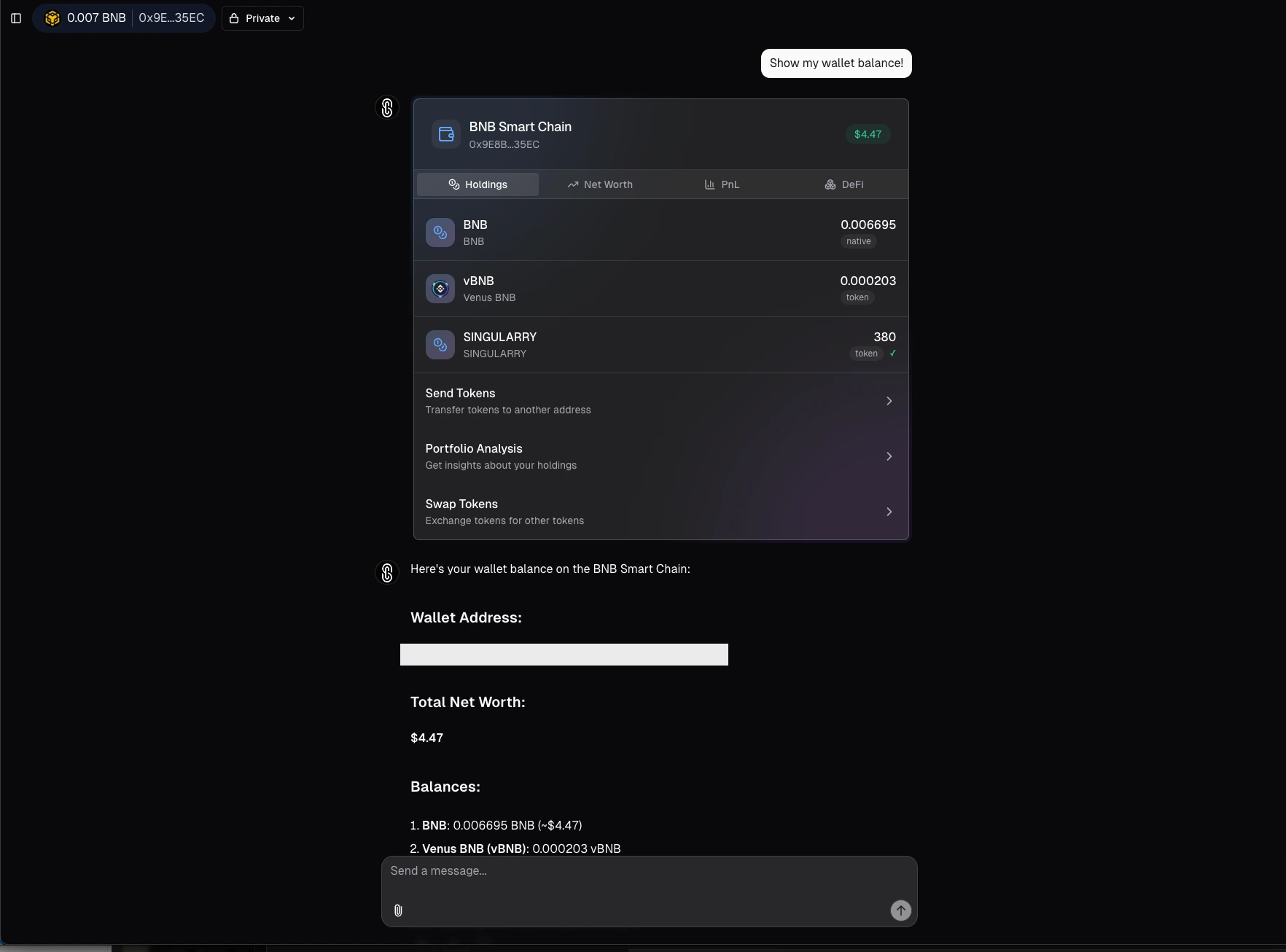Switch to the Holdings tab

pos(478,184)
